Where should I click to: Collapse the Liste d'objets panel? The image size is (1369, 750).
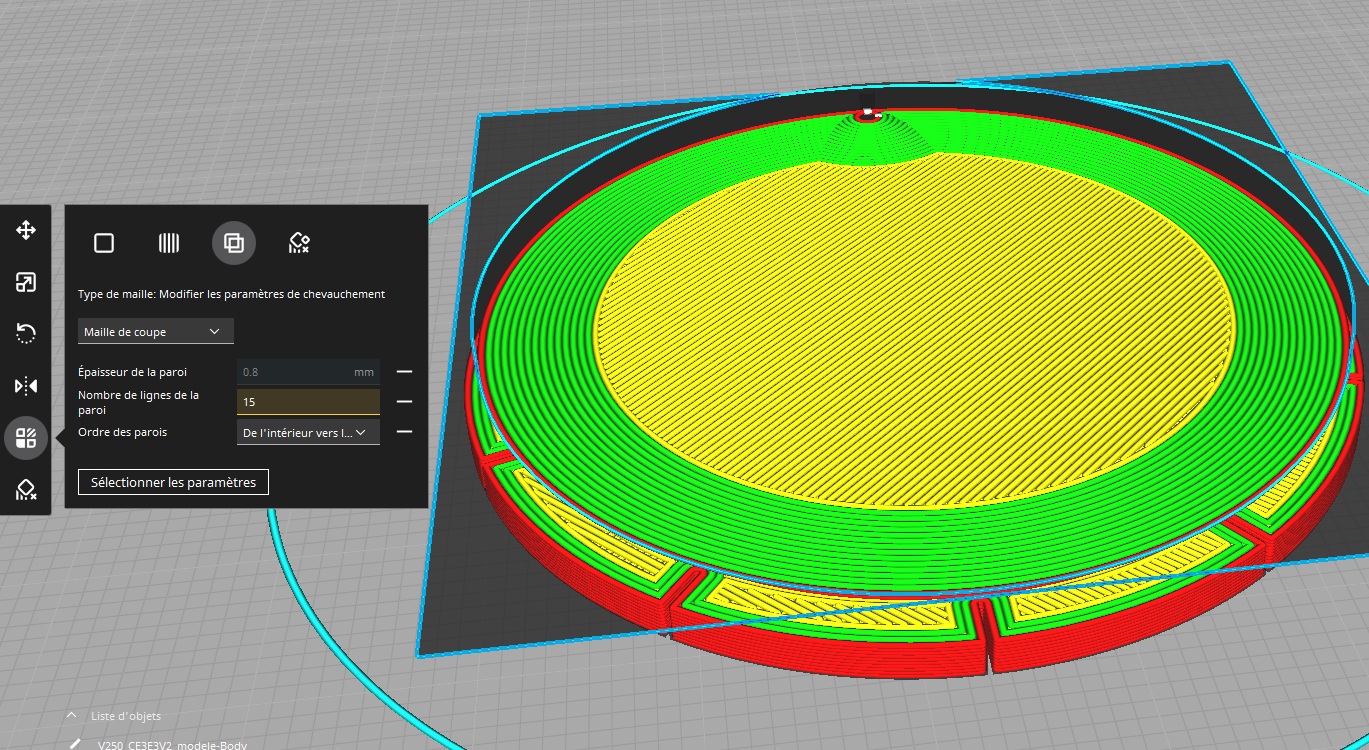point(71,716)
